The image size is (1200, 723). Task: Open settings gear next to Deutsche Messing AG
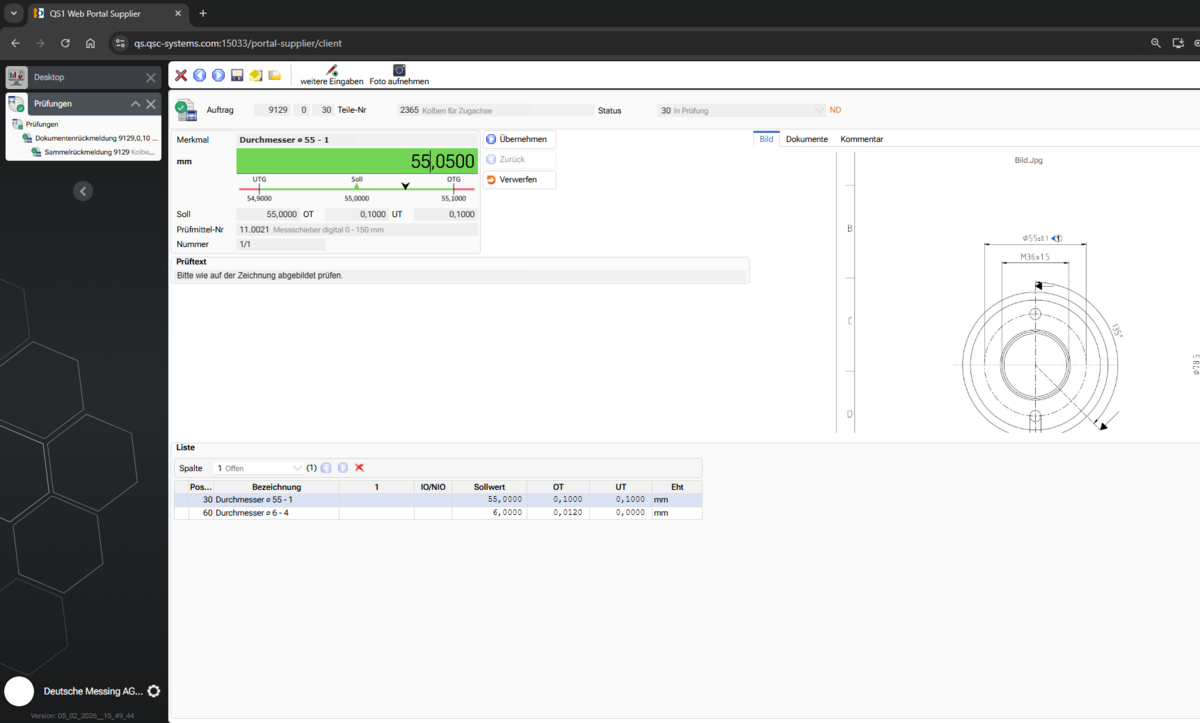(x=153, y=691)
